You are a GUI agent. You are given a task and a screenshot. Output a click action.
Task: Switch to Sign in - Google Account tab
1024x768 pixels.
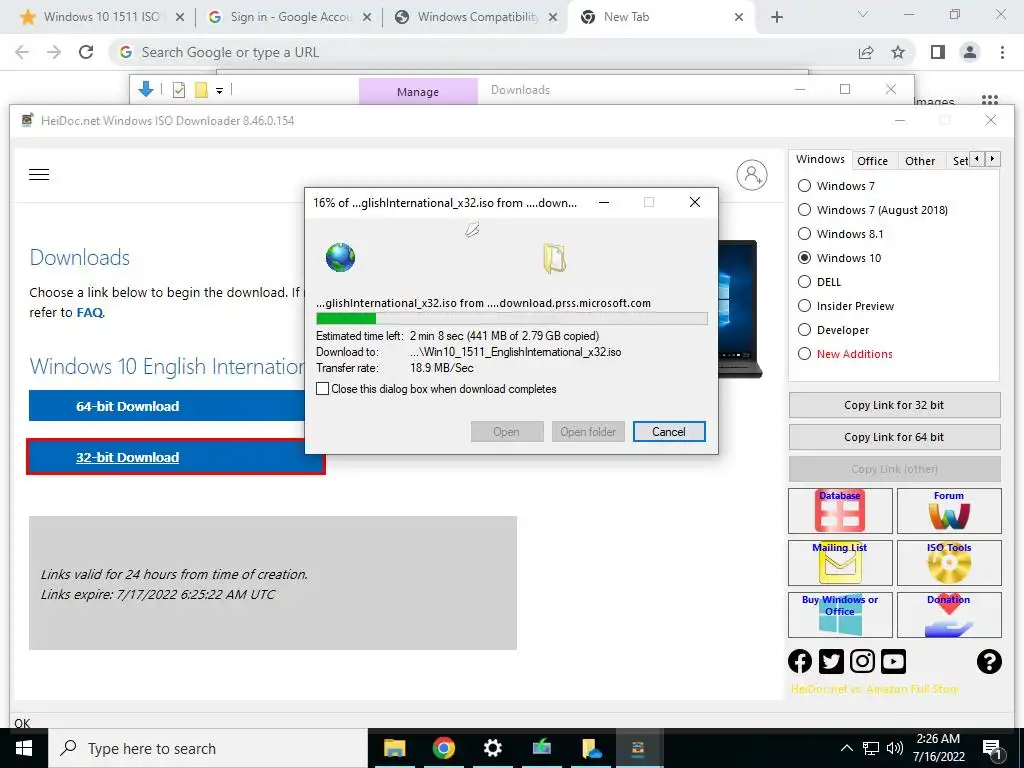click(x=291, y=17)
